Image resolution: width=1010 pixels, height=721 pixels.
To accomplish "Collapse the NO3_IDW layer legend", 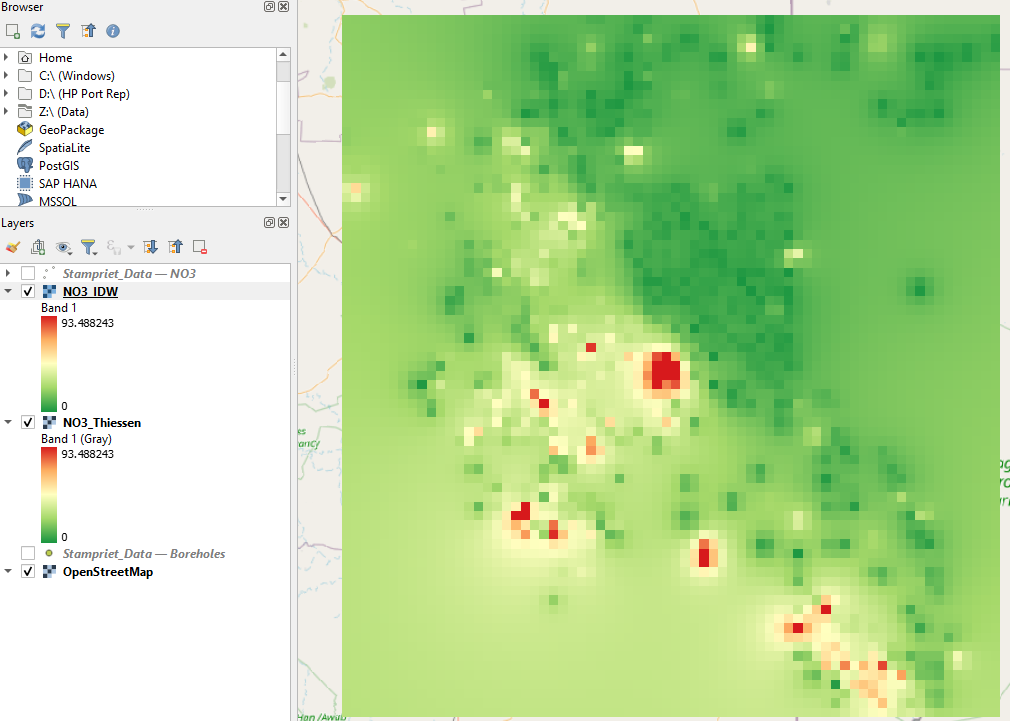I will (x=10, y=290).
